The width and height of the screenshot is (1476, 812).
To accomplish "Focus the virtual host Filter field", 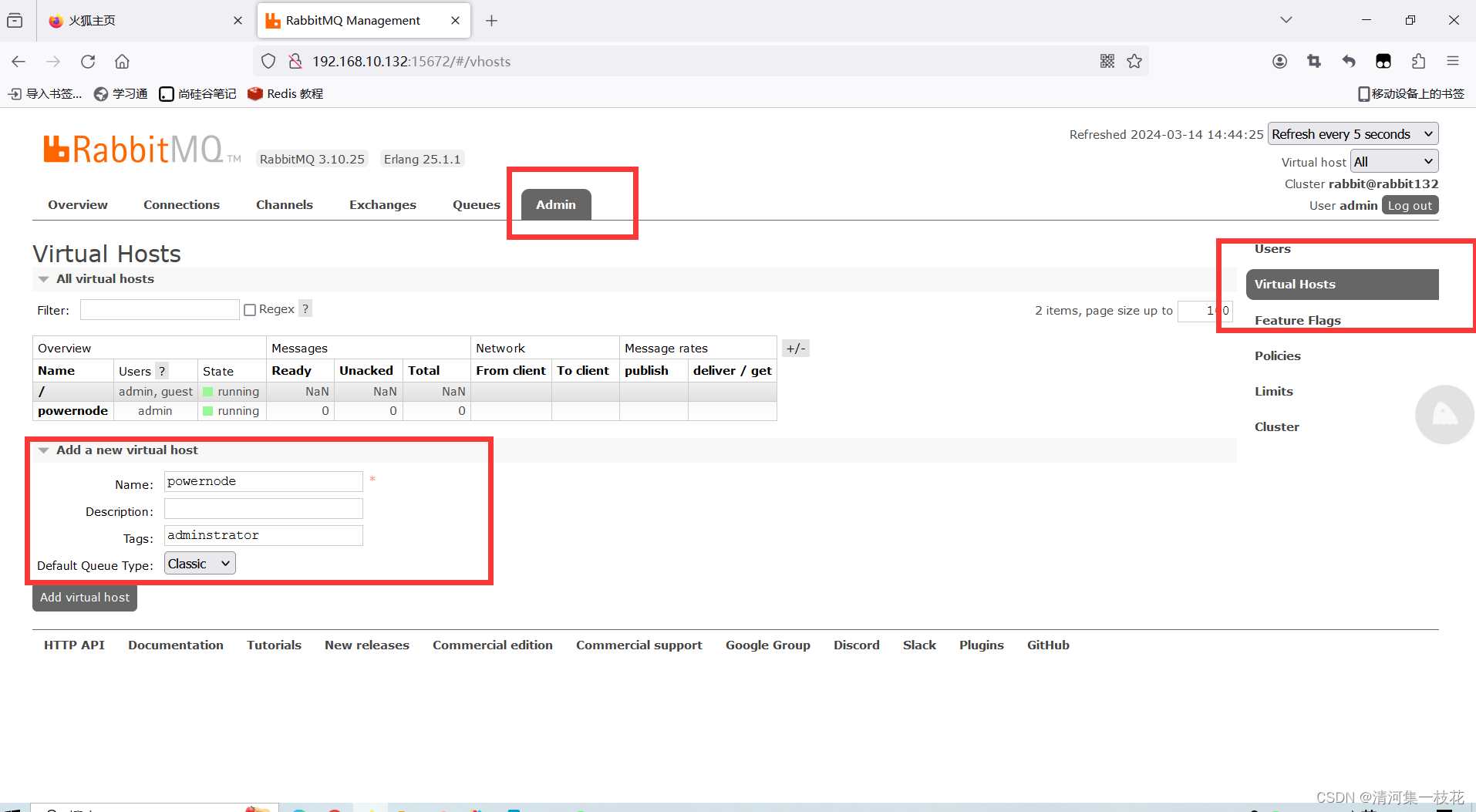I will [160, 310].
